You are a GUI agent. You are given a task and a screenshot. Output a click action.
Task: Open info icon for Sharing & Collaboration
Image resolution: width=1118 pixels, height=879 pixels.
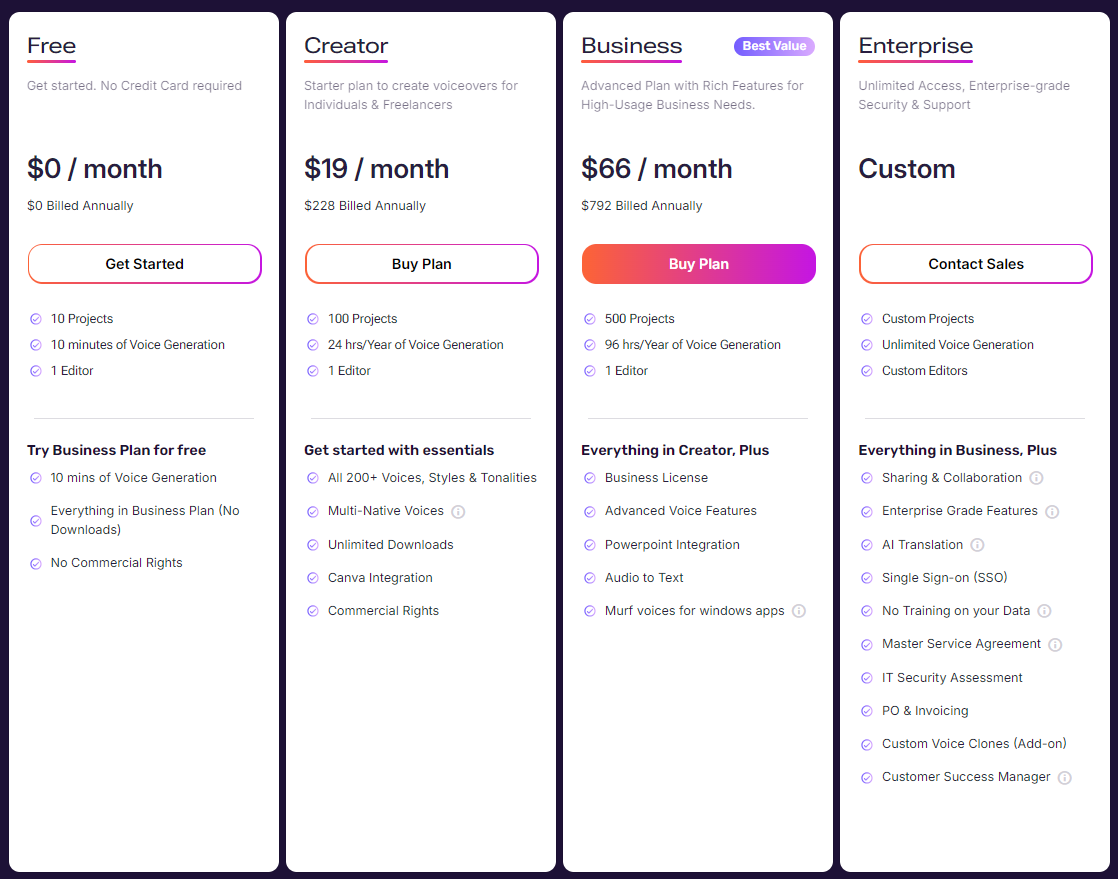tap(1037, 478)
